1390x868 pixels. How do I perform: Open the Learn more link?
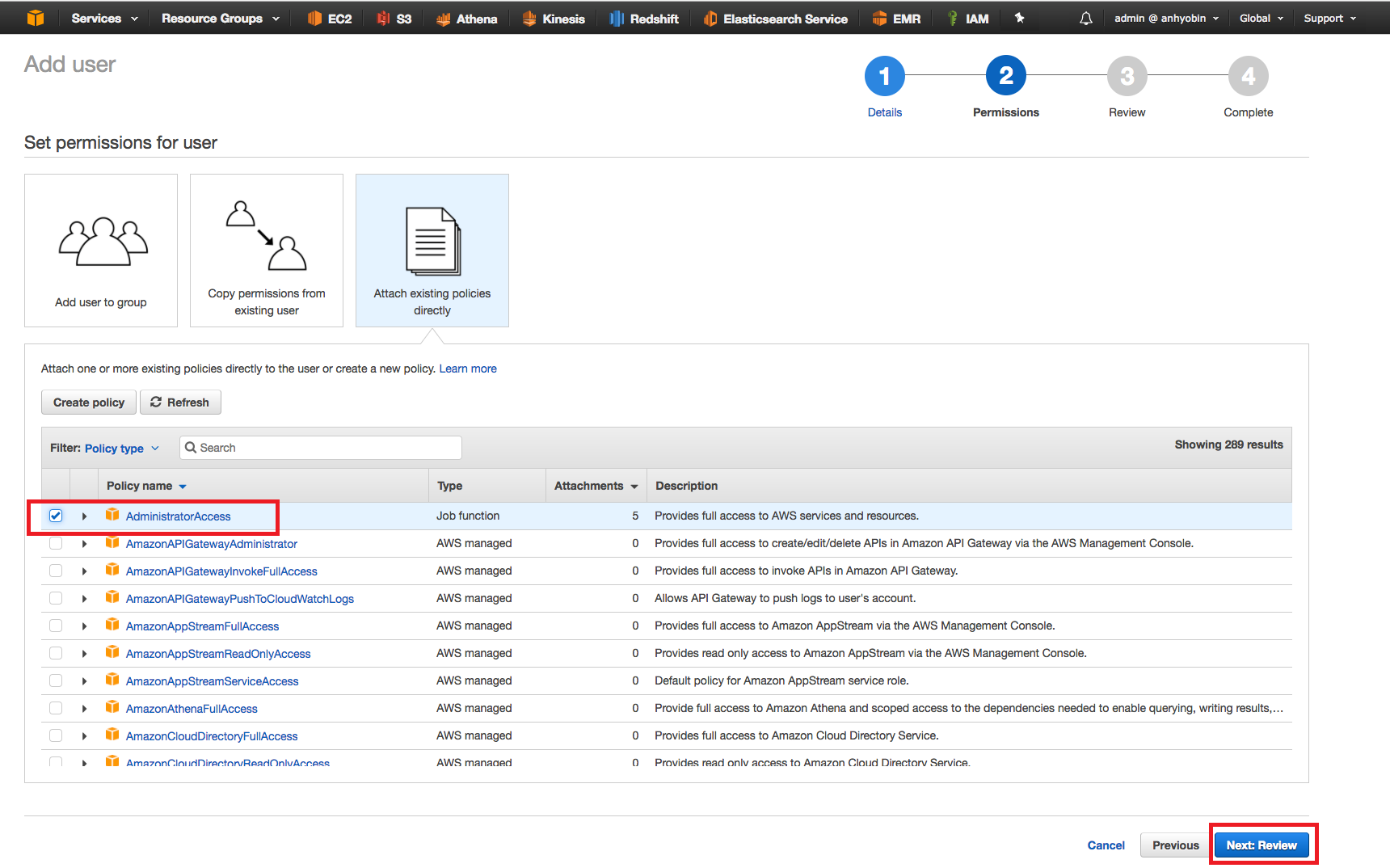468,369
